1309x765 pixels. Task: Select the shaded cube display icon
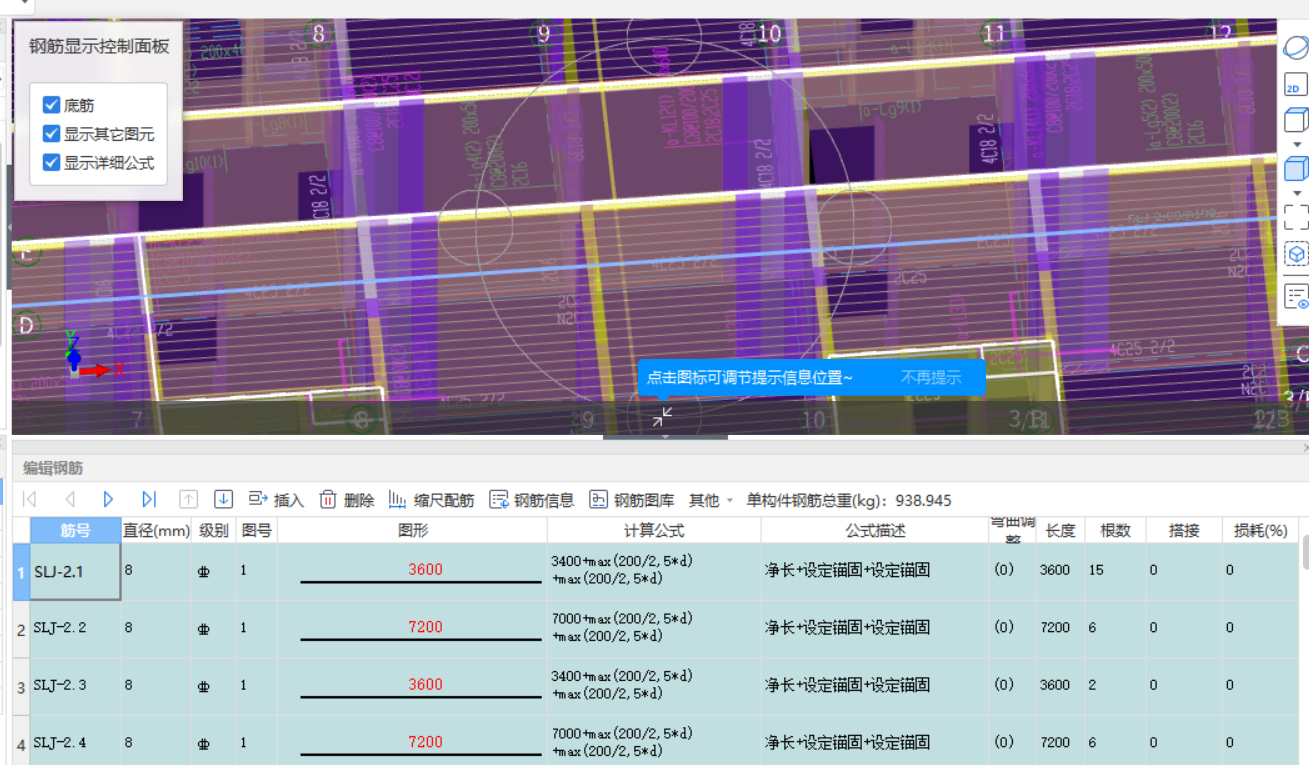(x=1296, y=168)
